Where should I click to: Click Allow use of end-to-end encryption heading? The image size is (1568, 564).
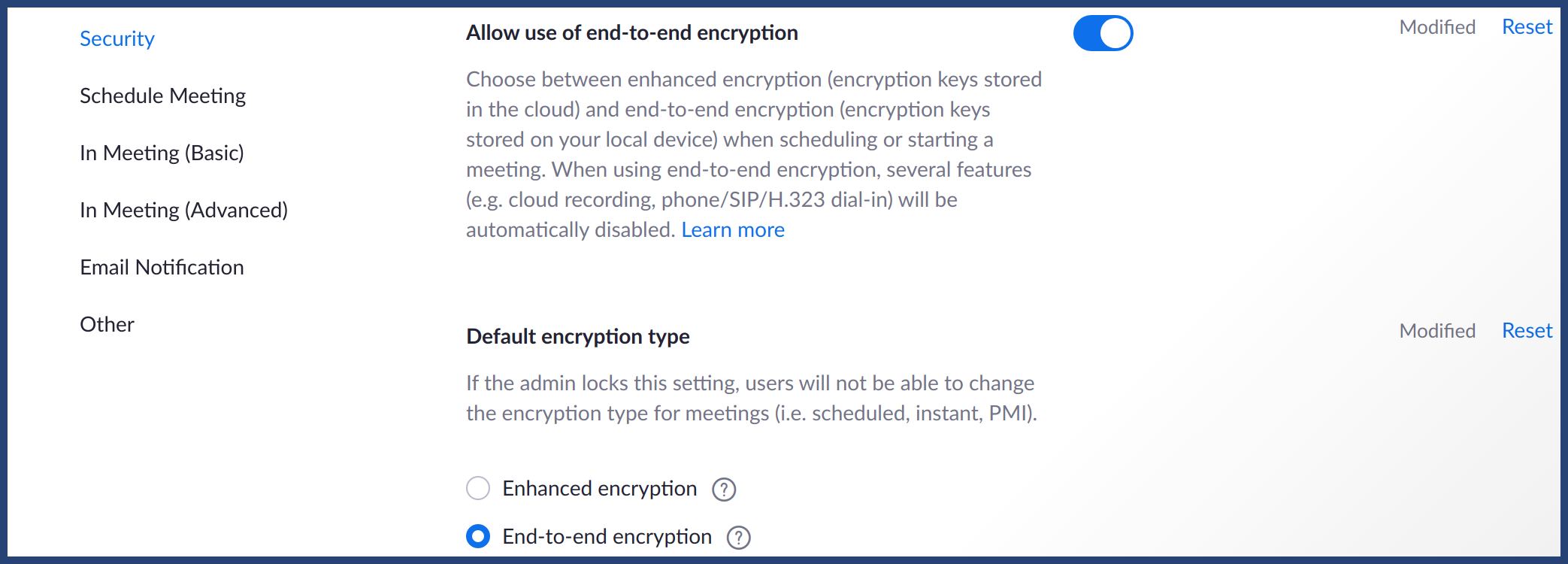pos(632,32)
